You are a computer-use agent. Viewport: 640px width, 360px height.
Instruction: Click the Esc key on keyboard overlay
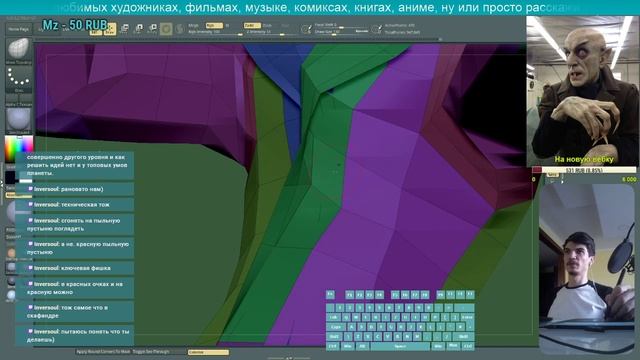[x=330, y=294]
